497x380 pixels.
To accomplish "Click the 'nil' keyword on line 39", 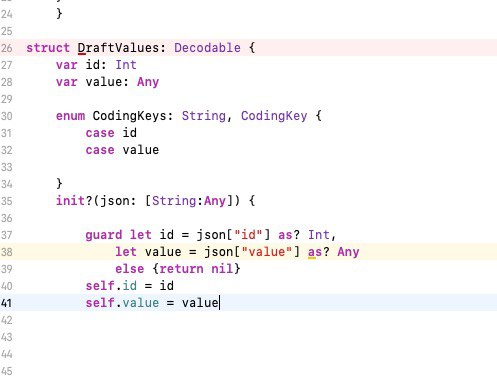I will (x=222, y=269).
